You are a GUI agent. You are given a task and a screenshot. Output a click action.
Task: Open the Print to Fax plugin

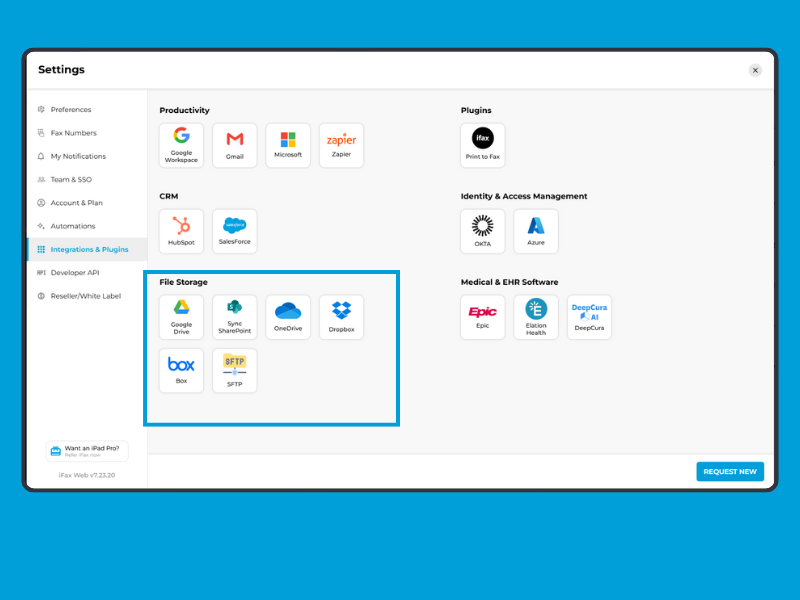[x=483, y=145]
